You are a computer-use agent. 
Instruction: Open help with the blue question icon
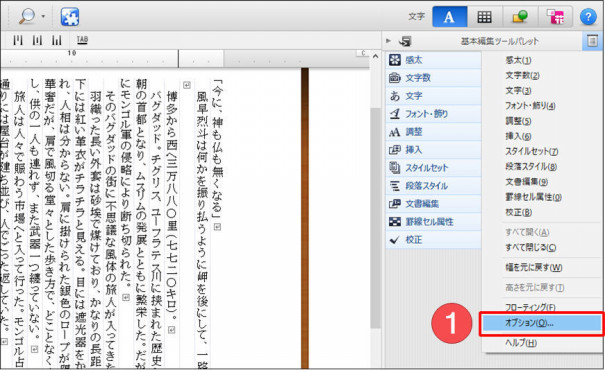pos(588,17)
